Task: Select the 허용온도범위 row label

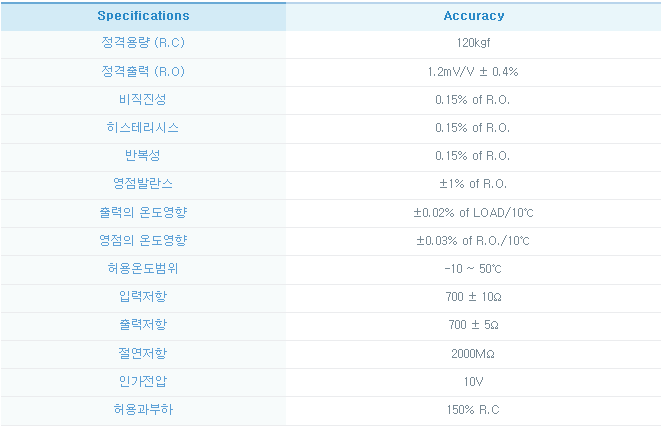Action: coord(143,268)
